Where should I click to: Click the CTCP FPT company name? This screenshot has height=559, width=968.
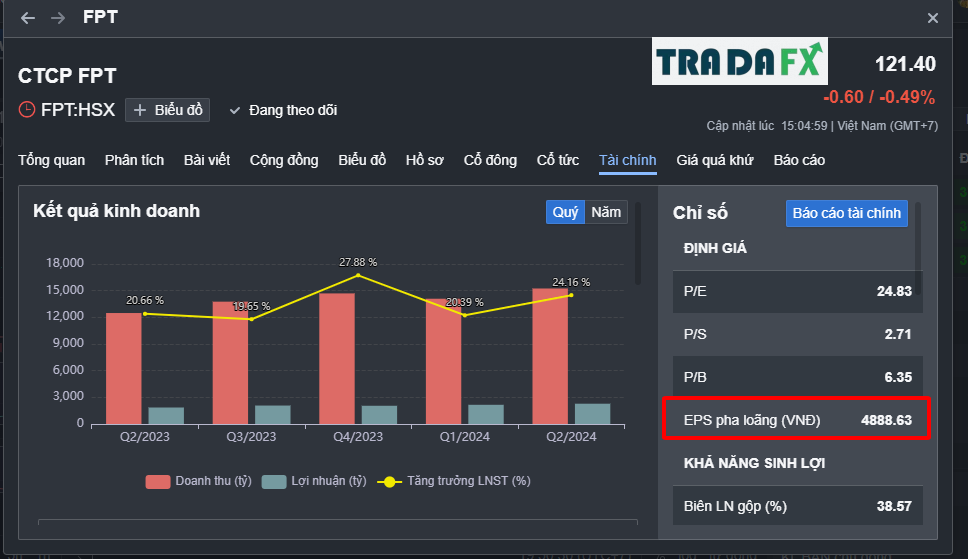pos(67,75)
